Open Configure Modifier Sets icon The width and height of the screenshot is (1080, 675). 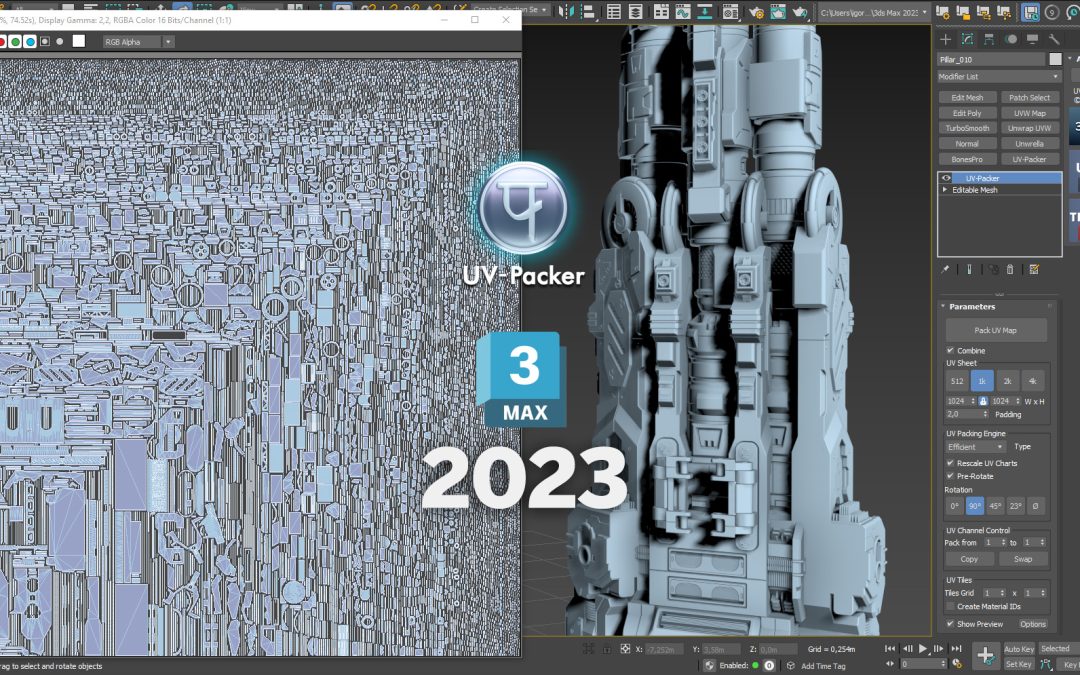click(1034, 269)
